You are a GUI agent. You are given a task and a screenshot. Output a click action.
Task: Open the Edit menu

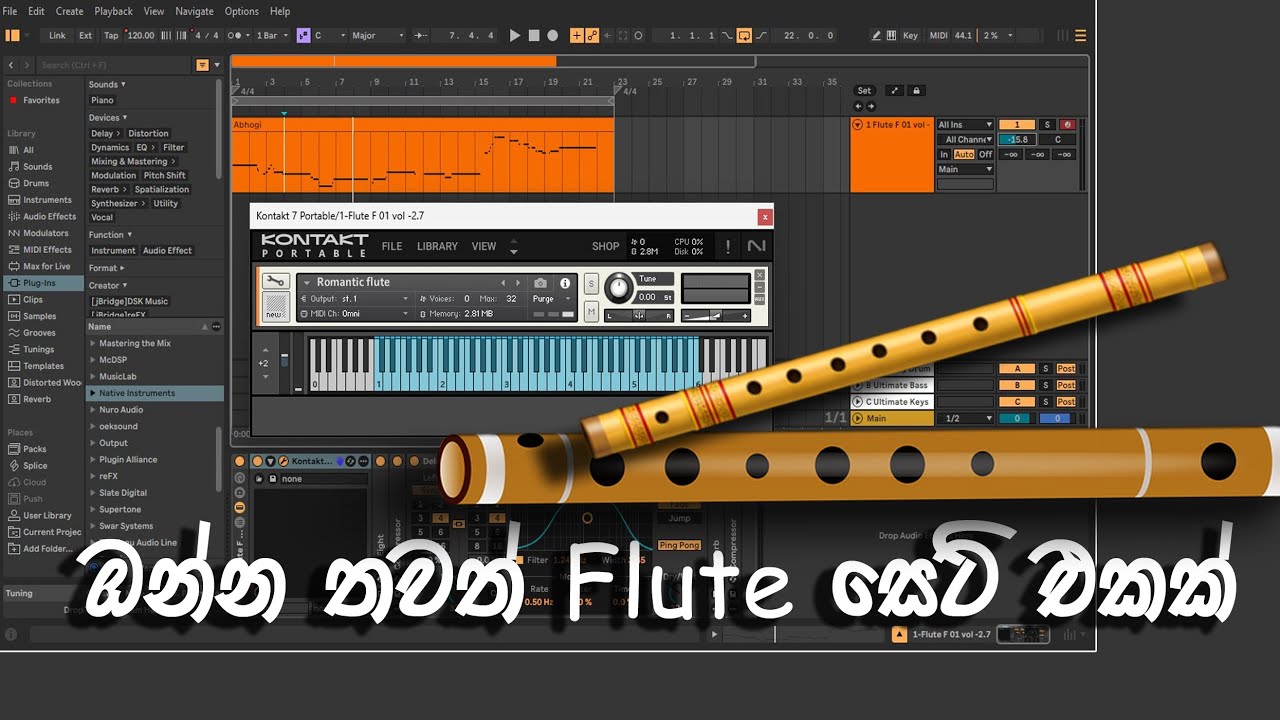(x=36, y=11)
